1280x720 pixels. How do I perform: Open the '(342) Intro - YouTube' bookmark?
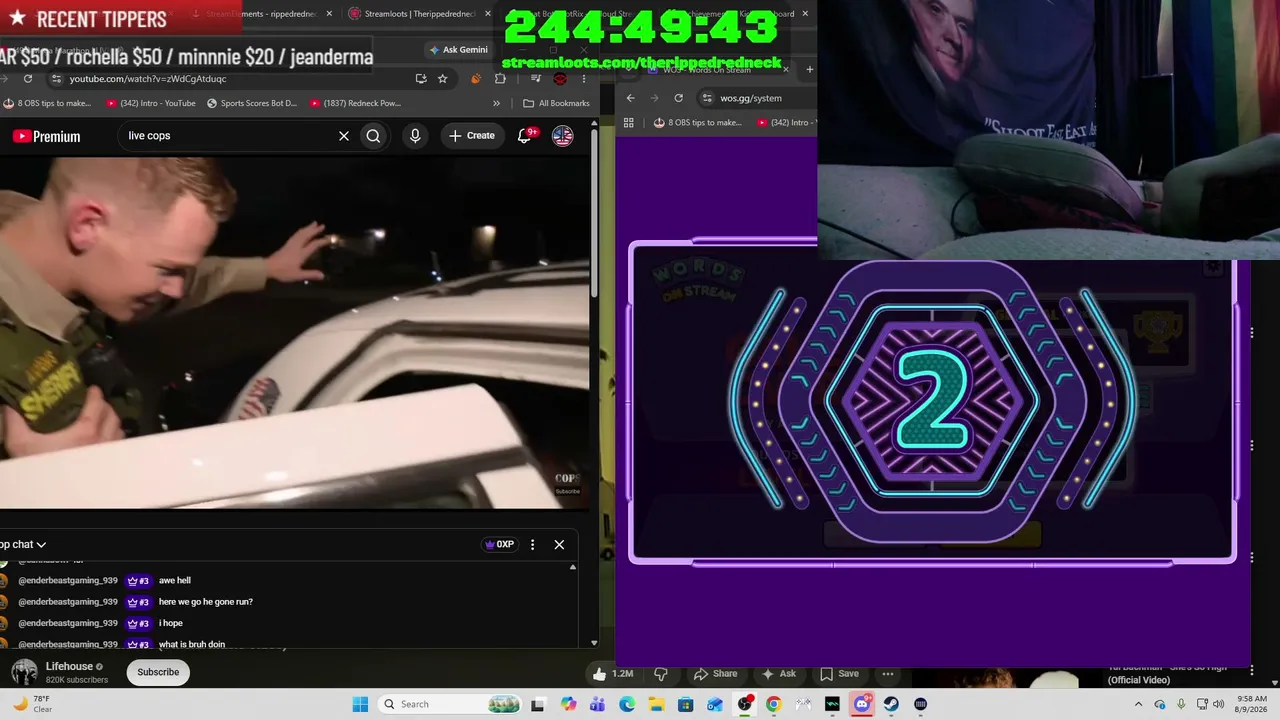[151, 103]
